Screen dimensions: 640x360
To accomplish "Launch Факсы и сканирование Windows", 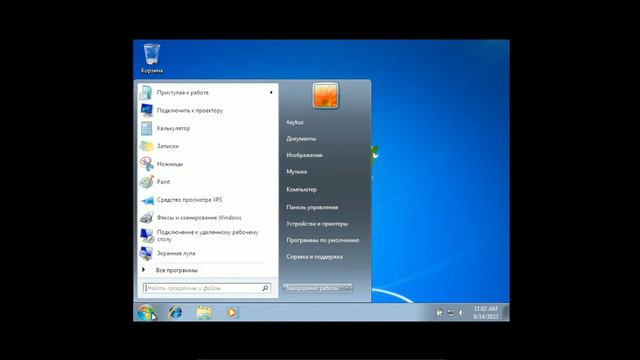I will [208, 218].
